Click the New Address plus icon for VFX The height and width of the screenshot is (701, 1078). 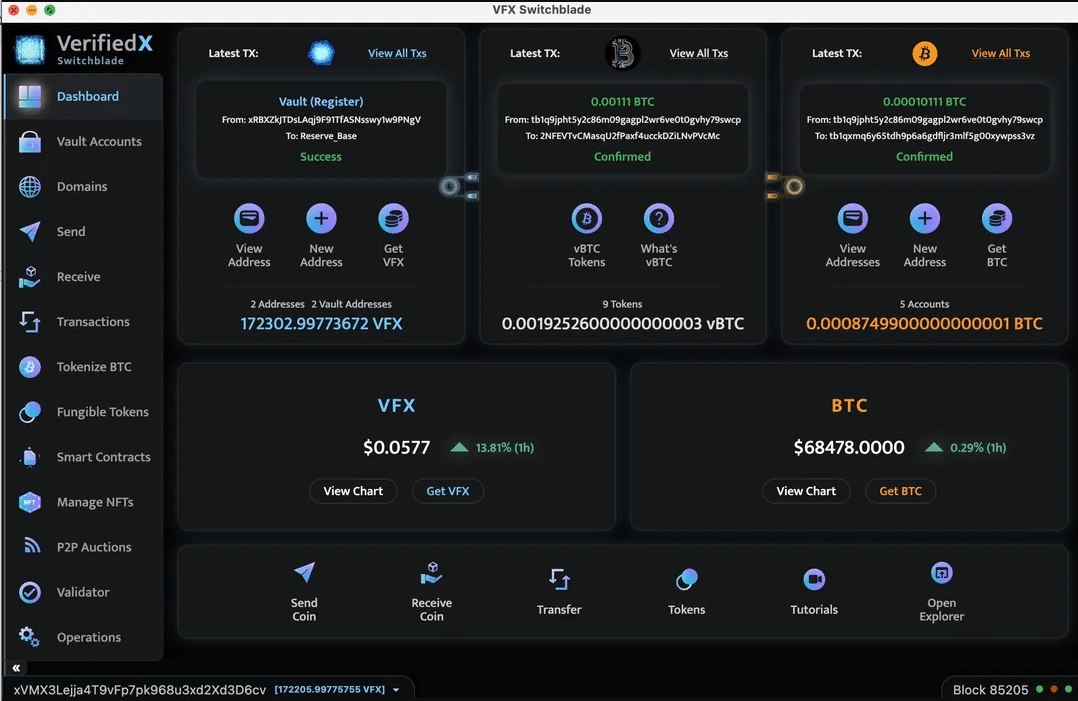[x=320, y=220]
